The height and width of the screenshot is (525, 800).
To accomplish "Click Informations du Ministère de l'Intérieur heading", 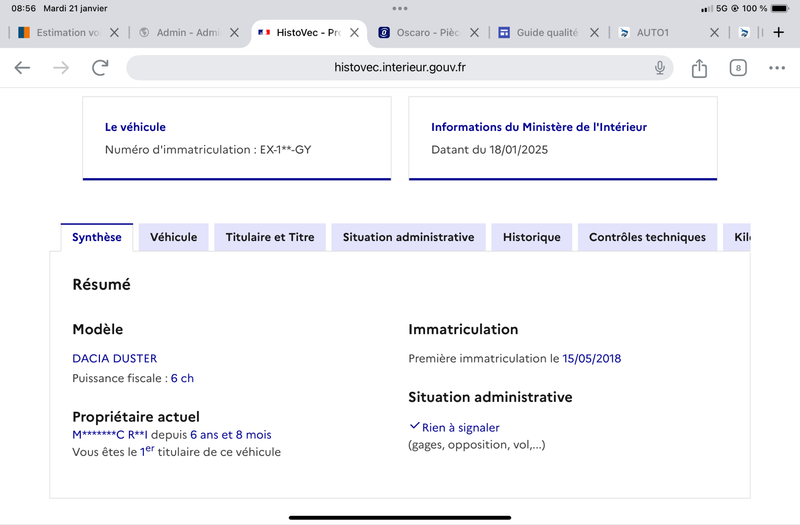I will click(x=539, y=127).
